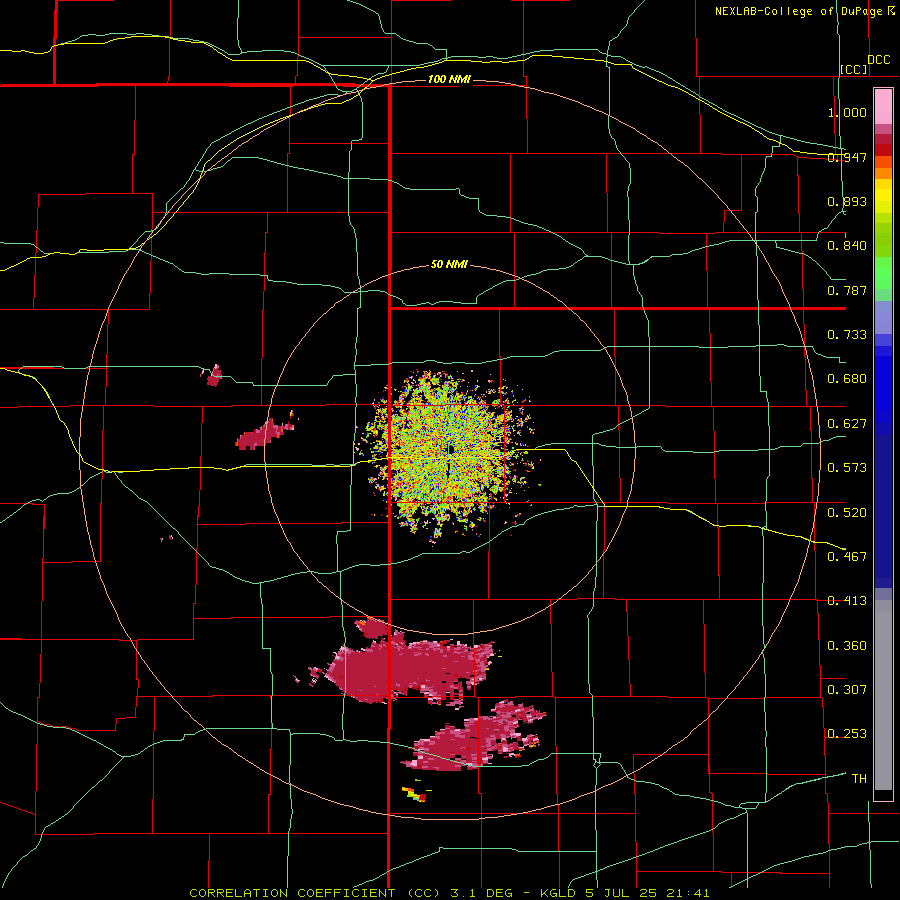Click the 0.520 colorbar value label
Screen dimensions: 900x900
[847, 513]
